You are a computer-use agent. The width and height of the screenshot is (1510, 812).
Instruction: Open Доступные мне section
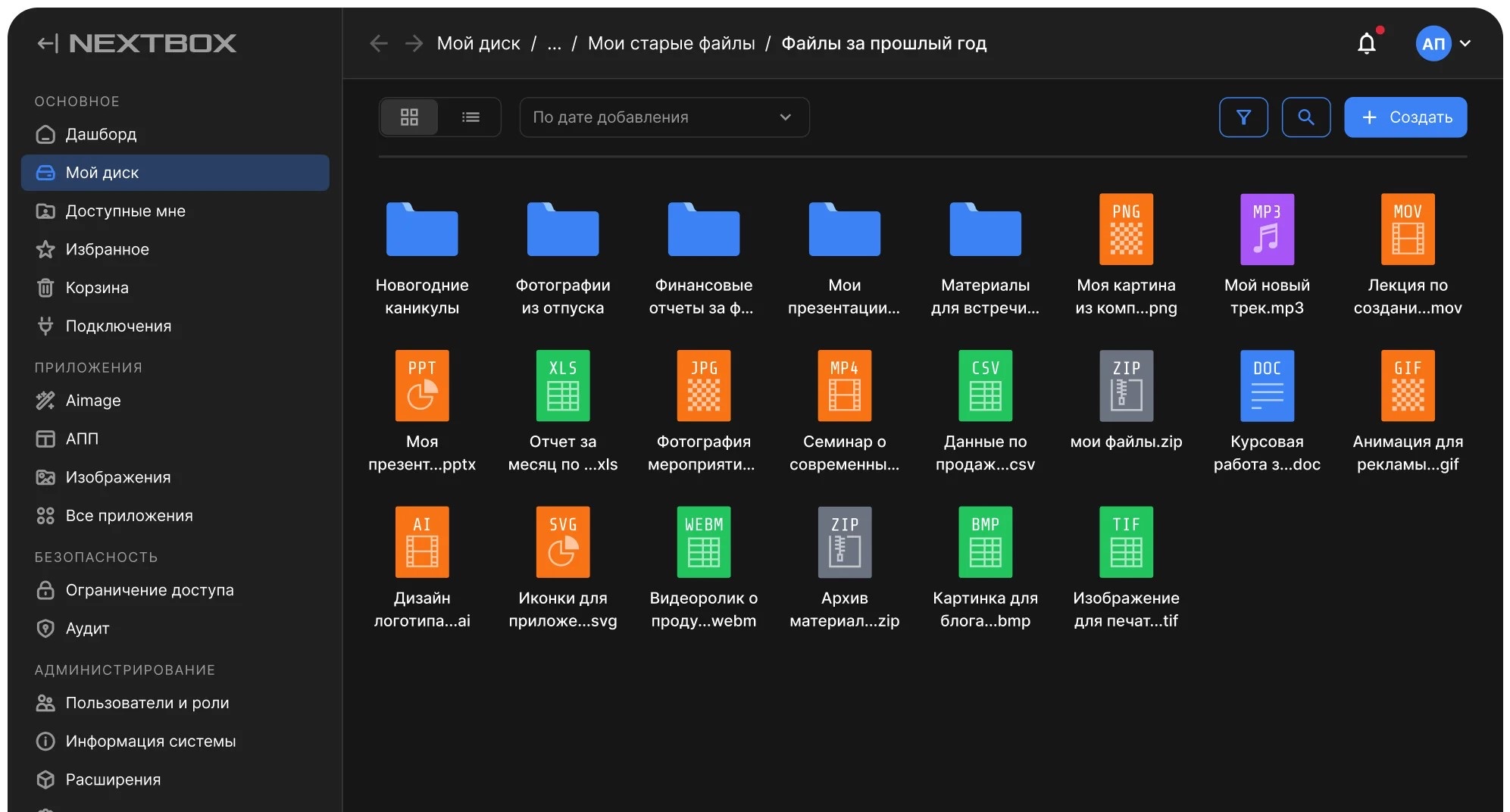175,211
